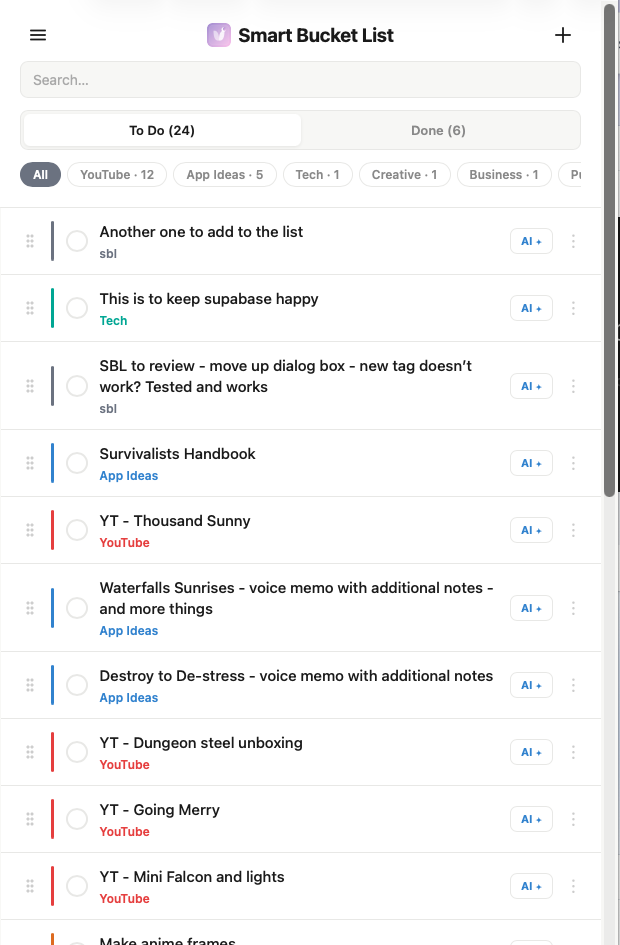Filter by Tech · 1 tag
620x945 pixels.
318,175
